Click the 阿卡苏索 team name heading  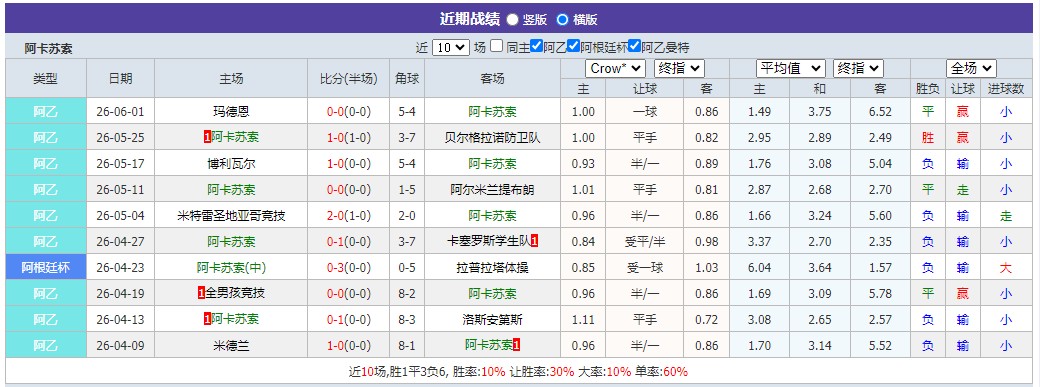48,48
